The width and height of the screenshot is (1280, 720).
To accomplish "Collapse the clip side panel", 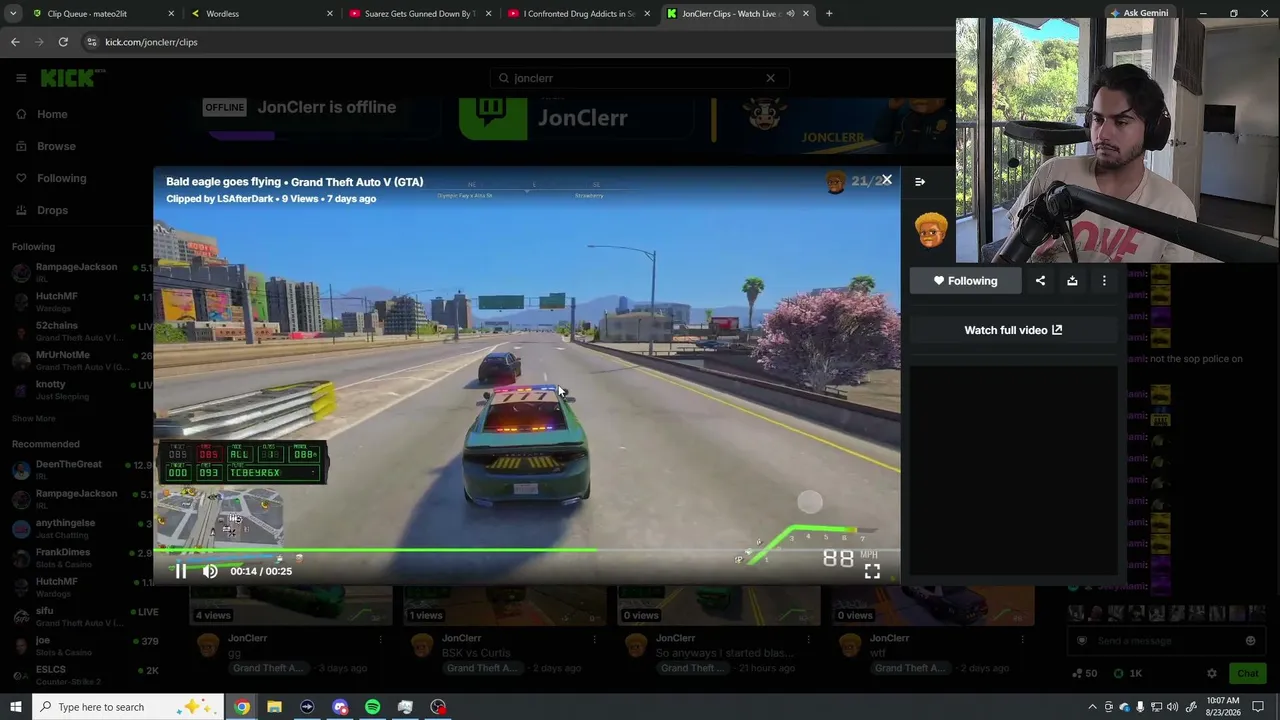I will click(920, 182).
